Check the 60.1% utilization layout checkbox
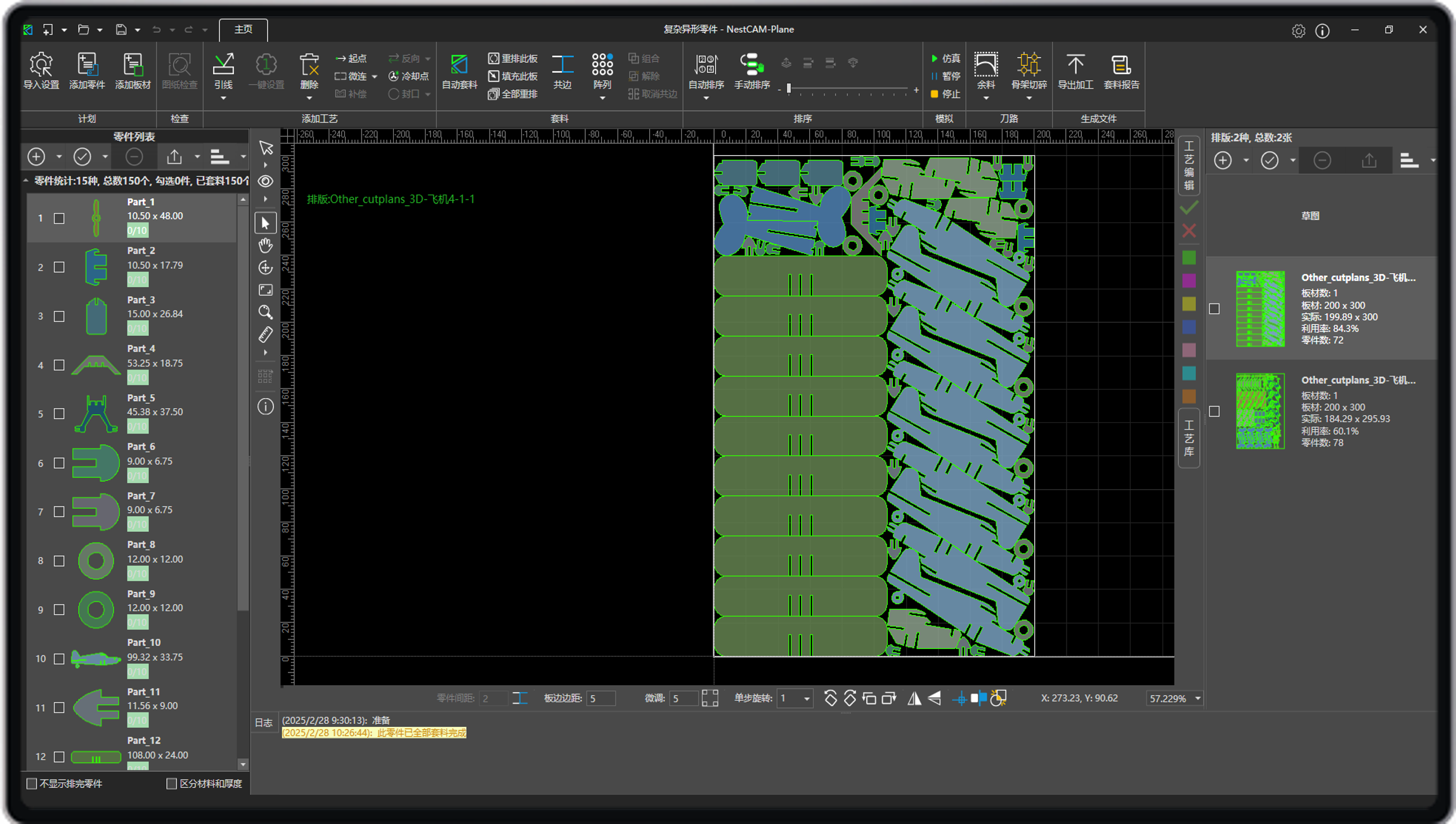This screenshot has height=824, width=1456. pyautogui.click(x=1214, y=411)
